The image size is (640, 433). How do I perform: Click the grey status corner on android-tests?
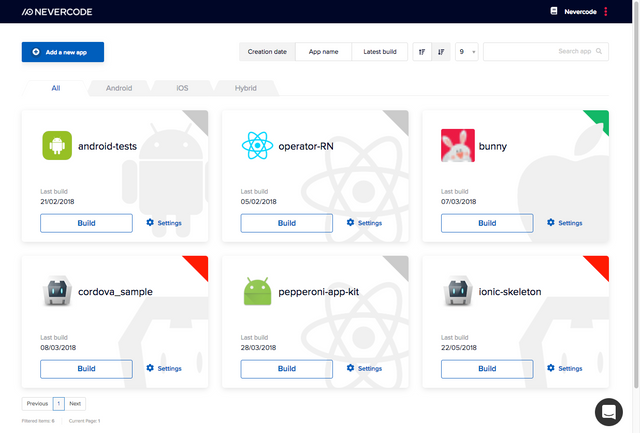[200, 119]
